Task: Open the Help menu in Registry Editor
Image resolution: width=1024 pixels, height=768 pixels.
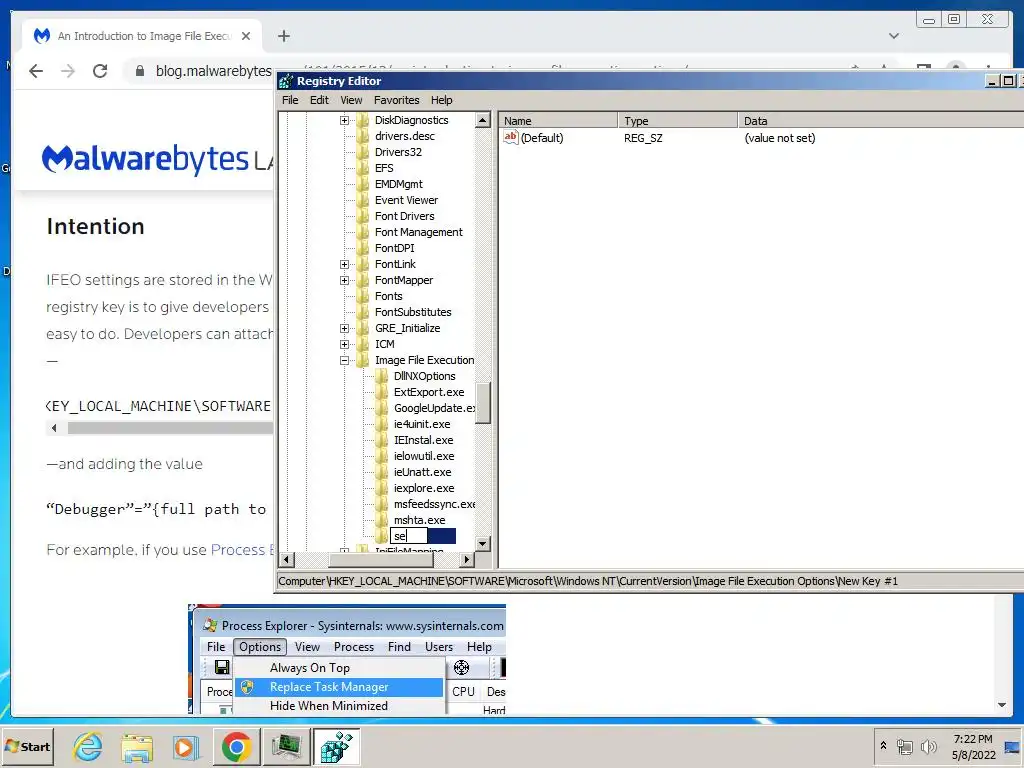Action: click(x=441, y=100)
